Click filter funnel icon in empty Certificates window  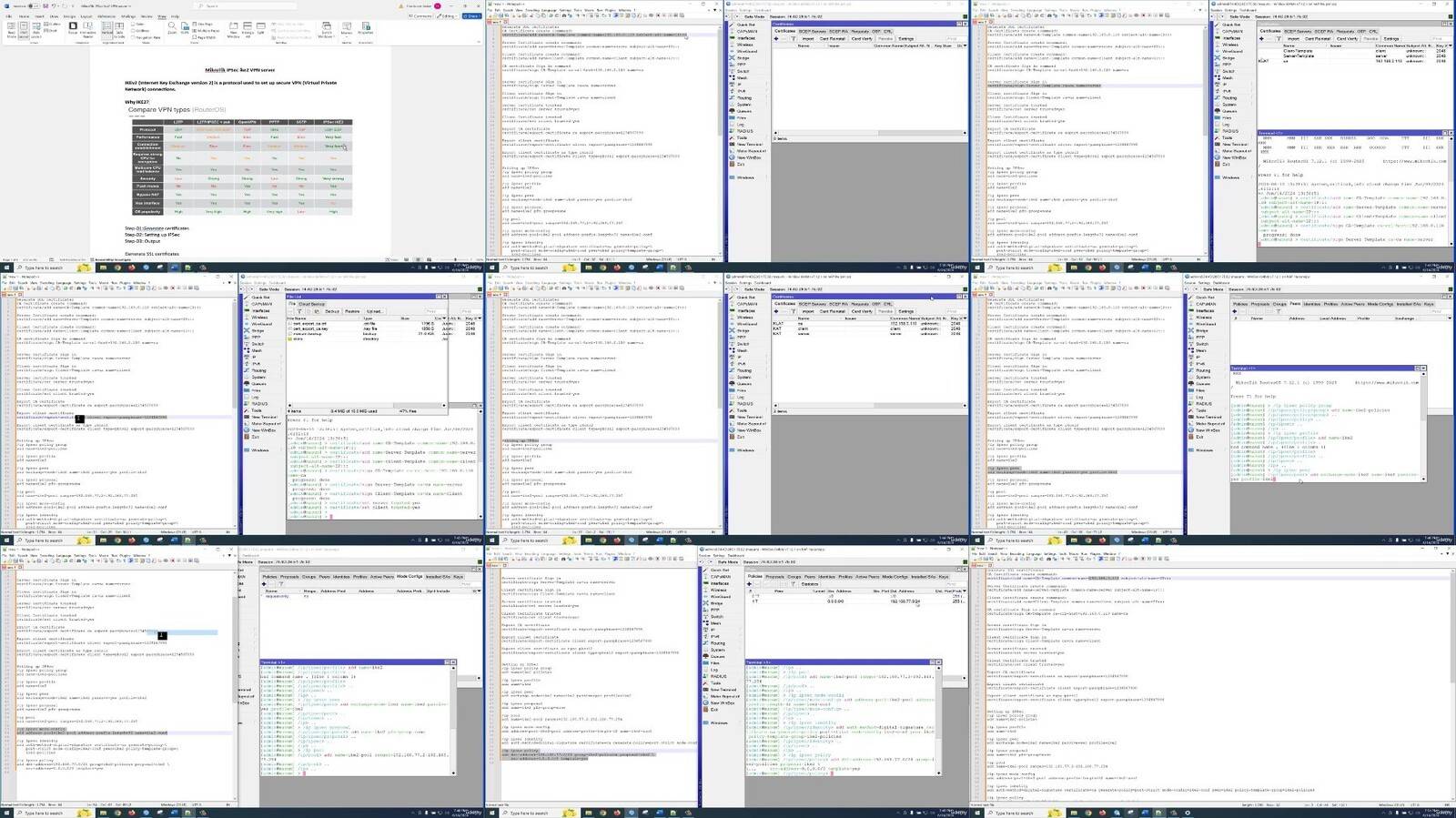click(x=794, y=38)
